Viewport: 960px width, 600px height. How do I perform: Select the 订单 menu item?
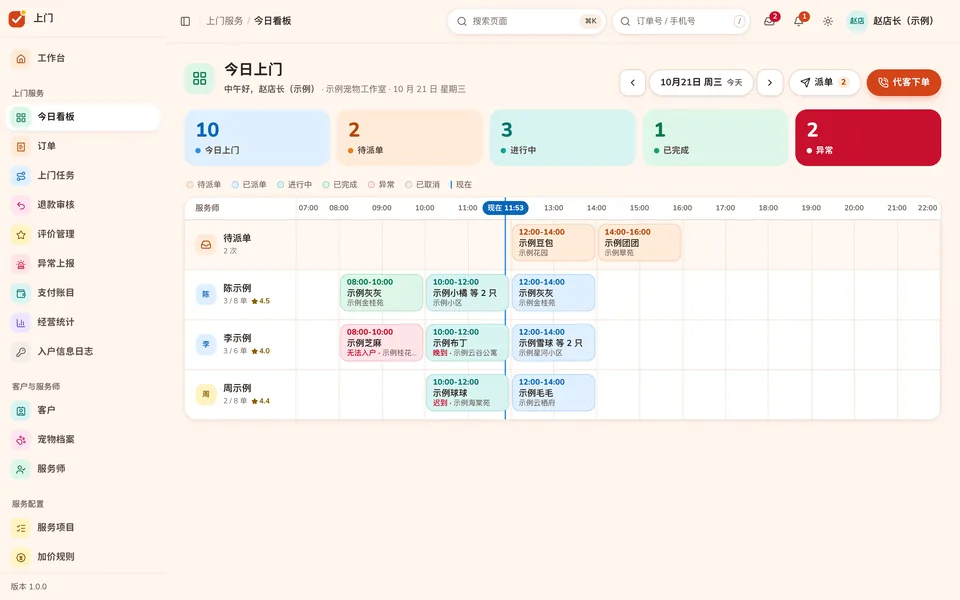(x=83, y=146)
